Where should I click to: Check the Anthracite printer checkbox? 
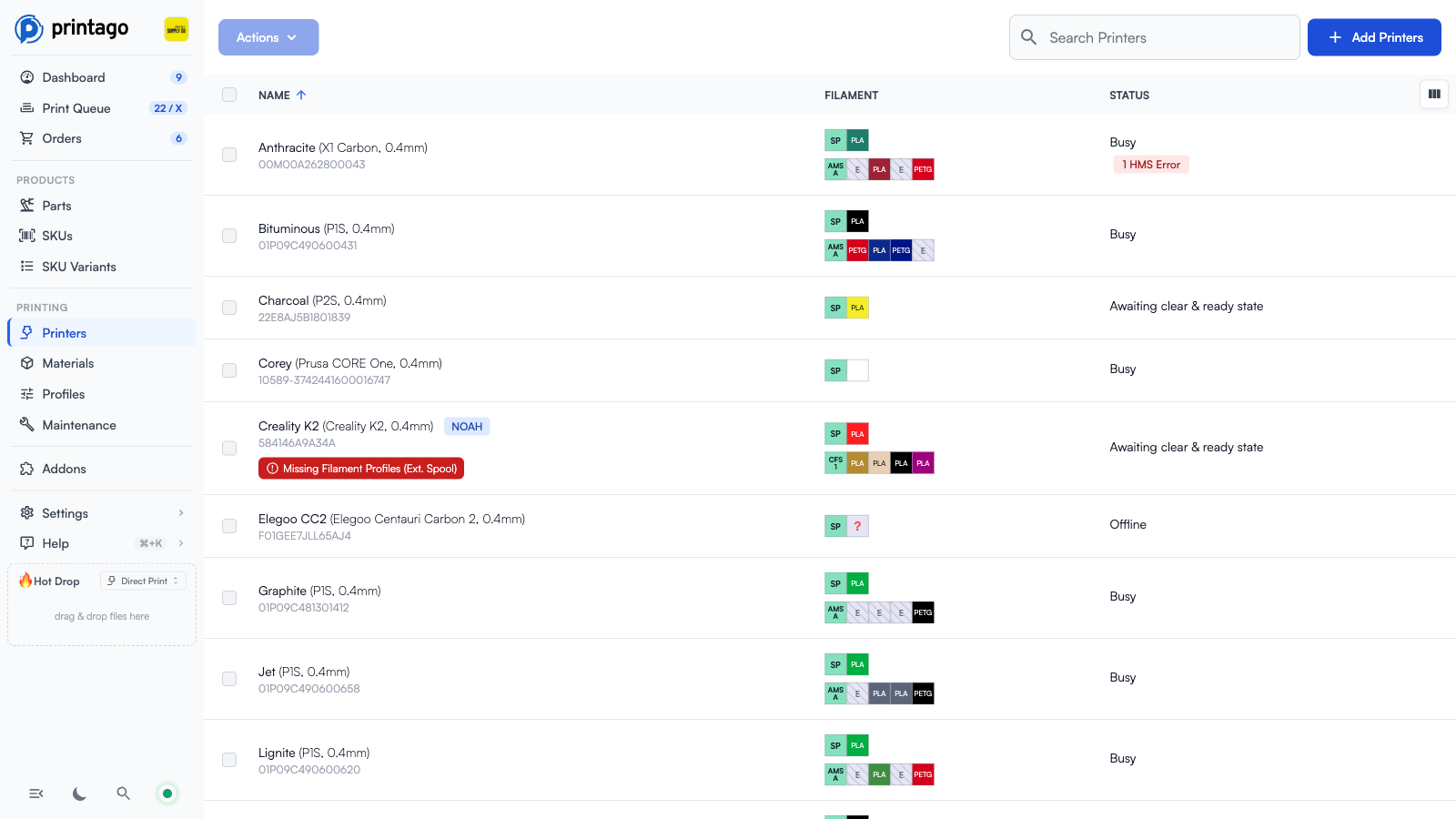(229, 155)
